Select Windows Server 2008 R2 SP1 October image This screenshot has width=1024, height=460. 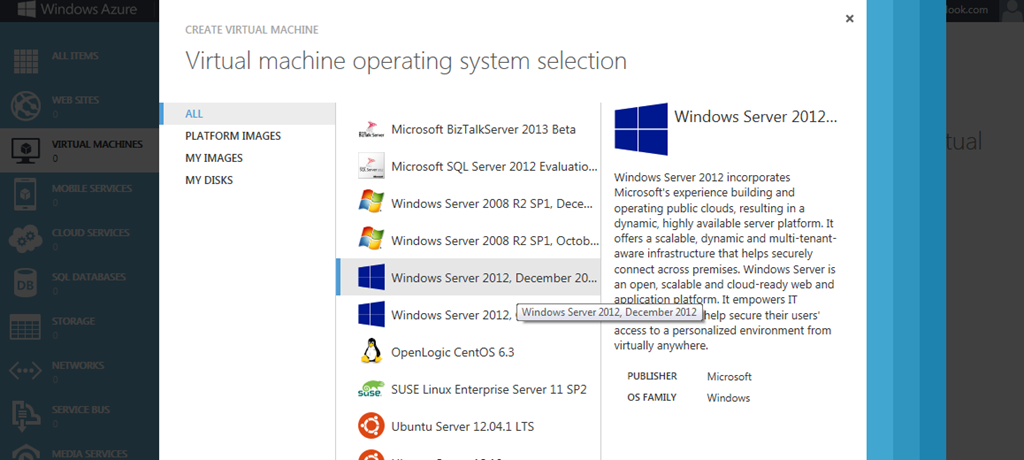coord(494,240)
